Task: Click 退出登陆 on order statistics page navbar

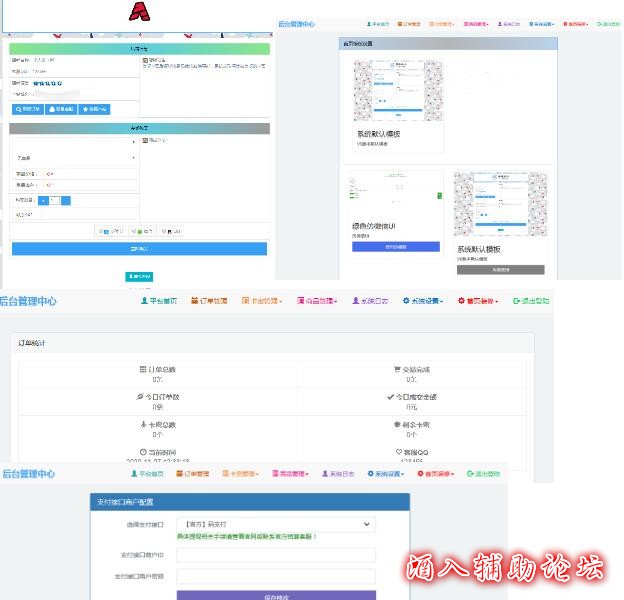Action: [x=531, y=301]
